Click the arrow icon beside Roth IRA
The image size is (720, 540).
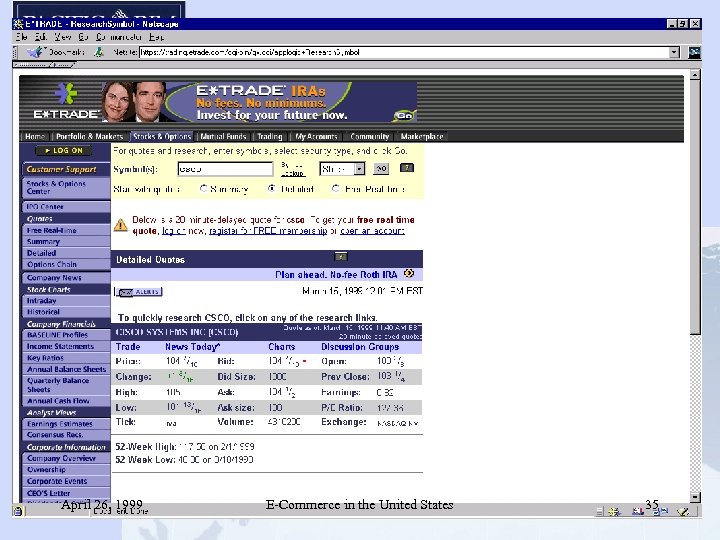pyautogui.click(x=409, y=274)
